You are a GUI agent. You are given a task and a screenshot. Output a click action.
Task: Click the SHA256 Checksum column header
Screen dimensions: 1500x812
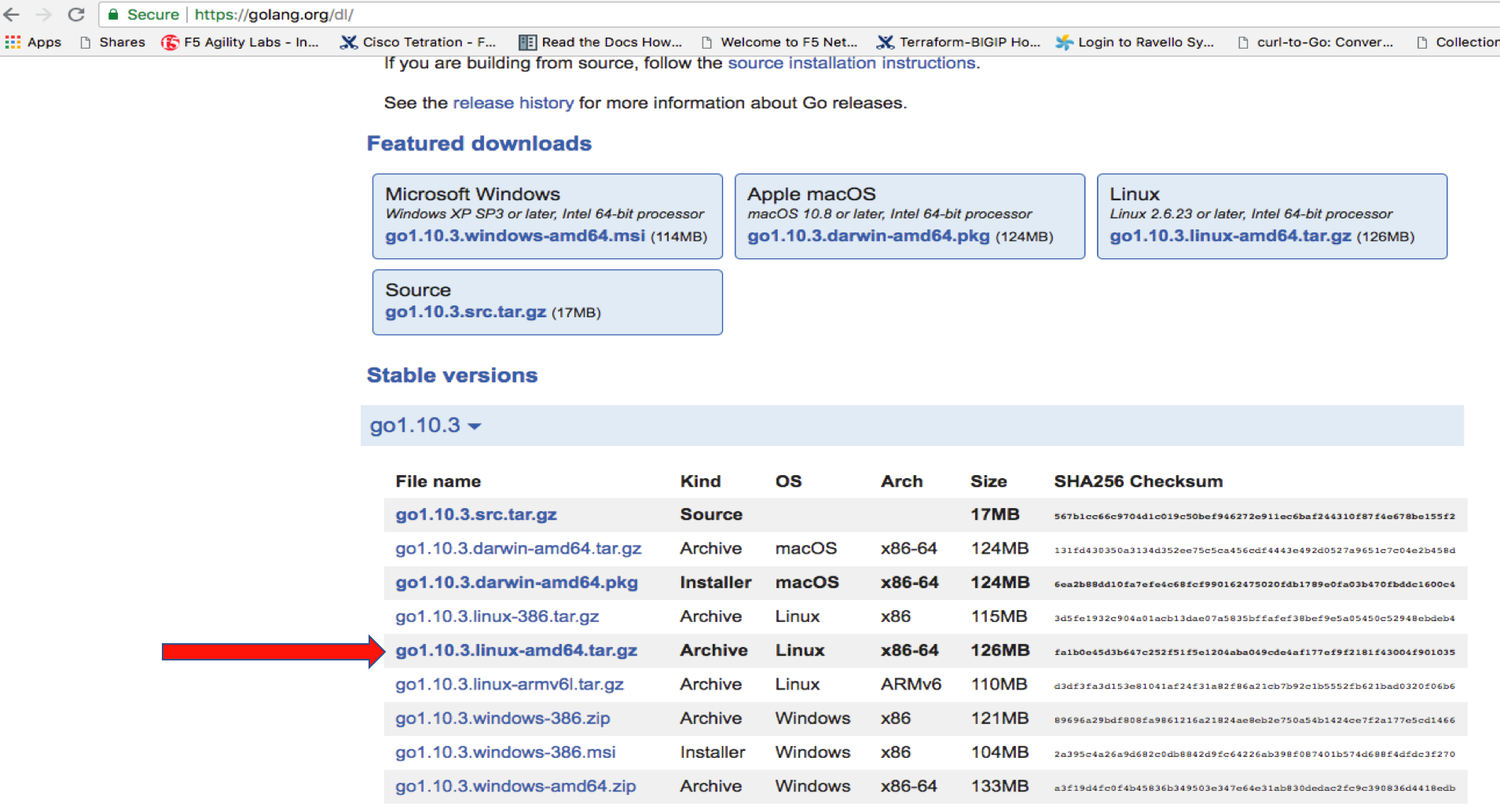(x=1139, y=481)
